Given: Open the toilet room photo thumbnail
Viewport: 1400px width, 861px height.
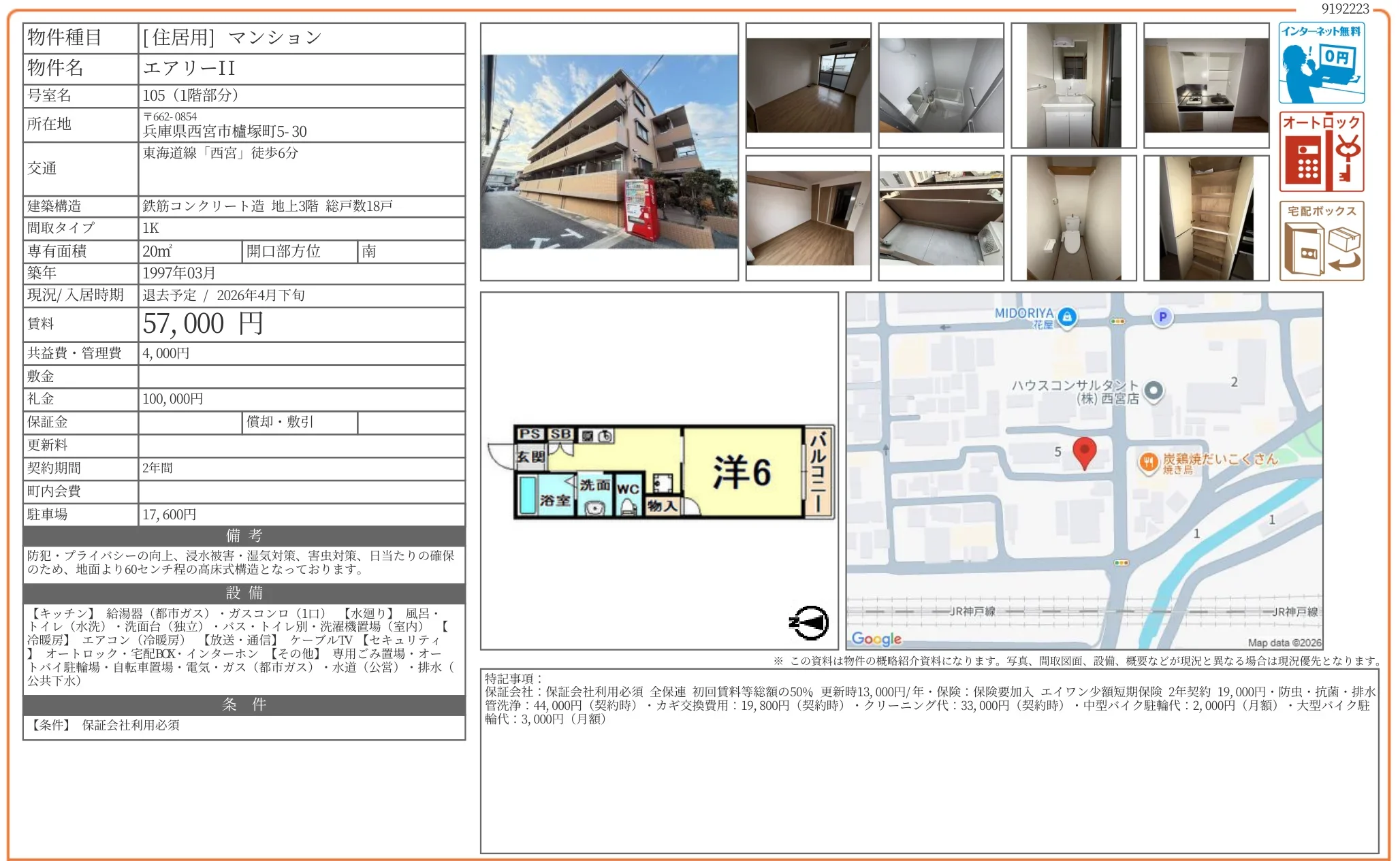Looking at the screenshot, I should coord(1073,218).
